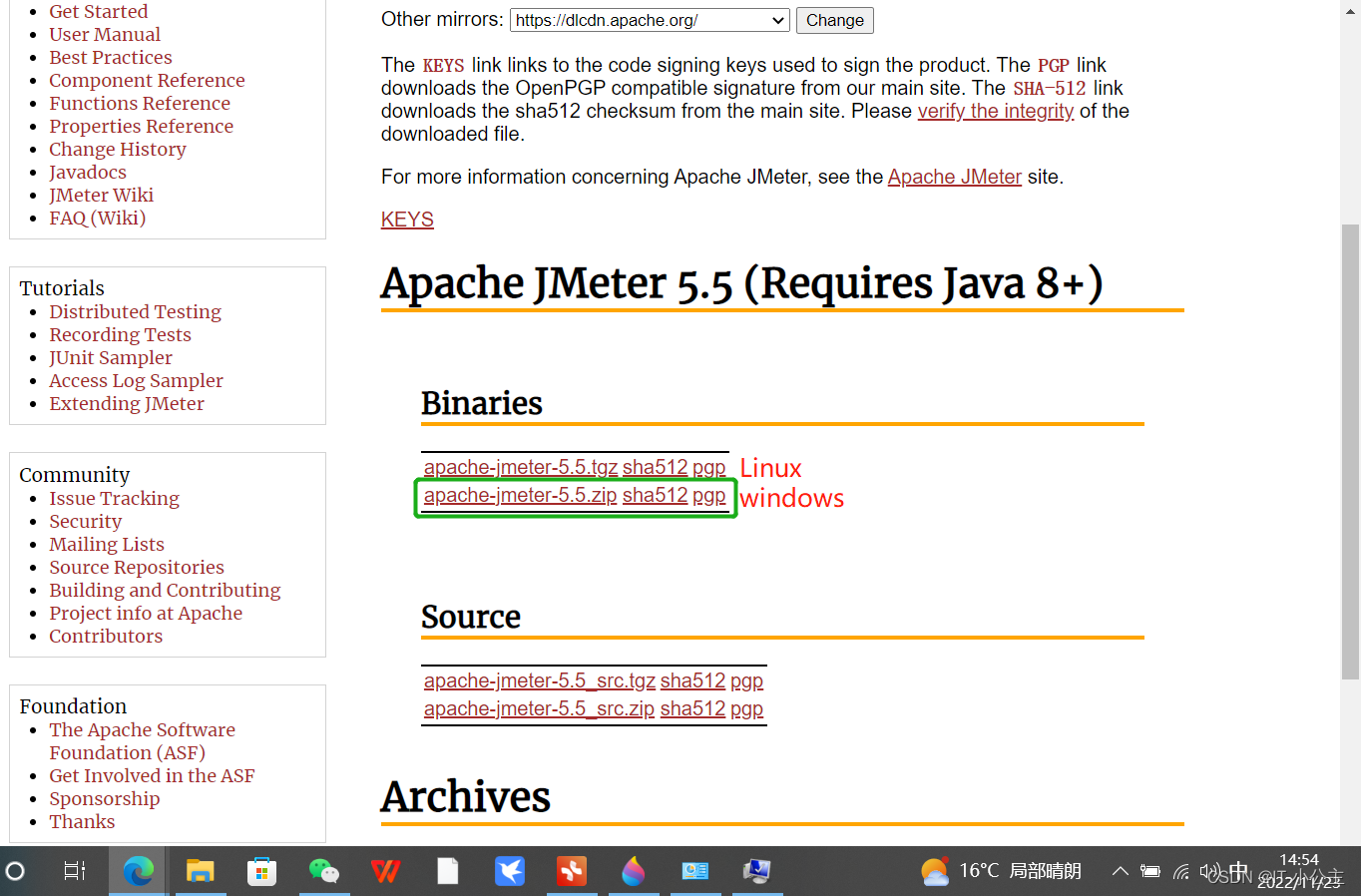Open WeChat from the taskbar
Screen dimensions: 1361x896
[x=323, y=871]
